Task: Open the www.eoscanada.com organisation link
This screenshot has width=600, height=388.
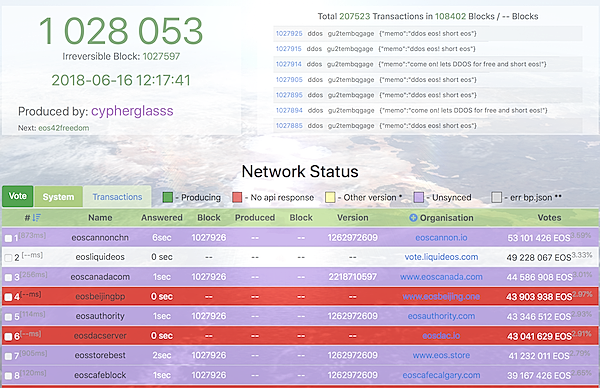Action: 441,277
